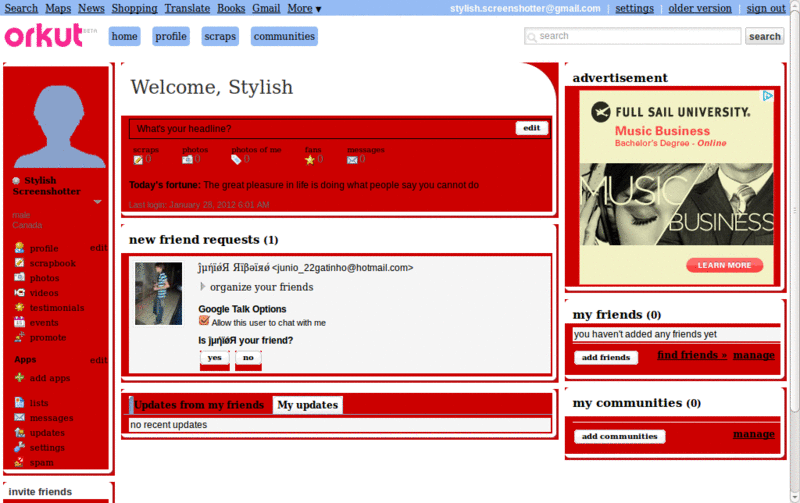Click the settings wrench icon in the sidebar

pos(19,447)
